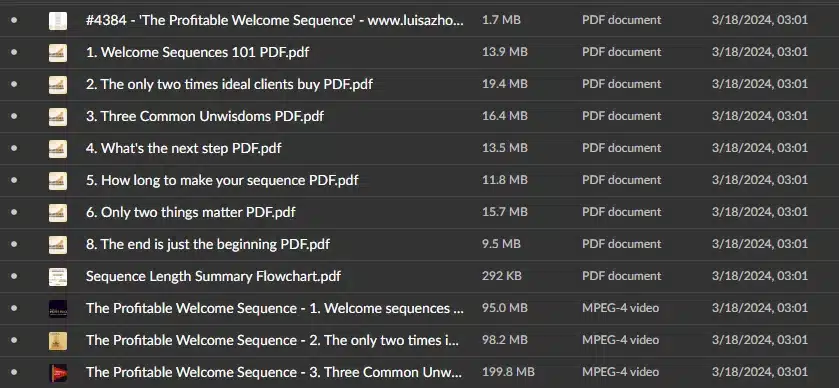Click the #4384 Profitable Welcome Sequence PDF icon
The width and height of the screenshot is (839, 388).
(58, 21)
